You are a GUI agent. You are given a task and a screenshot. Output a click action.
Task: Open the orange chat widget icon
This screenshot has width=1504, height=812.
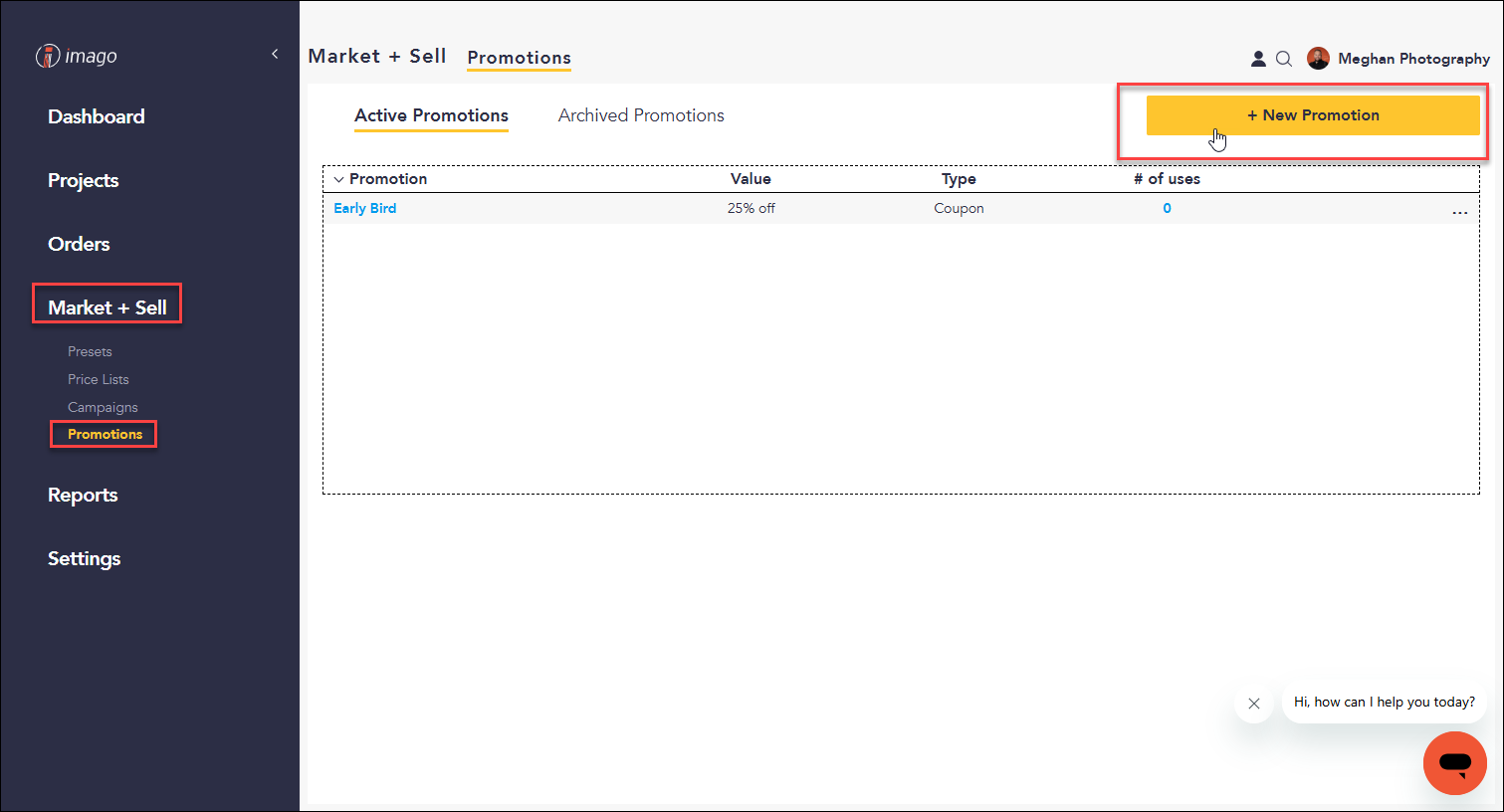1455,763
